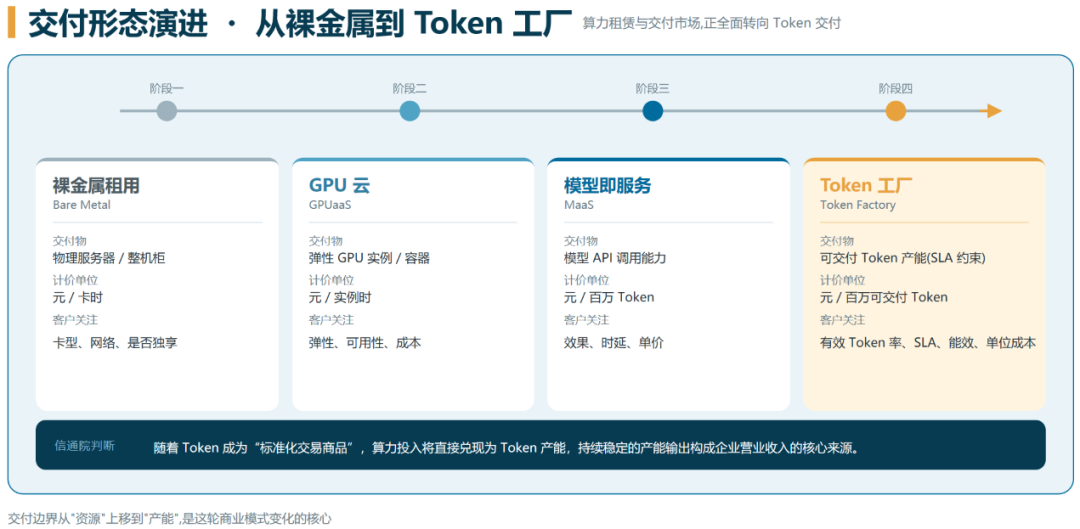
Task: Click 交付物 label in 裸金属租用 card
Action: (70, 241)
